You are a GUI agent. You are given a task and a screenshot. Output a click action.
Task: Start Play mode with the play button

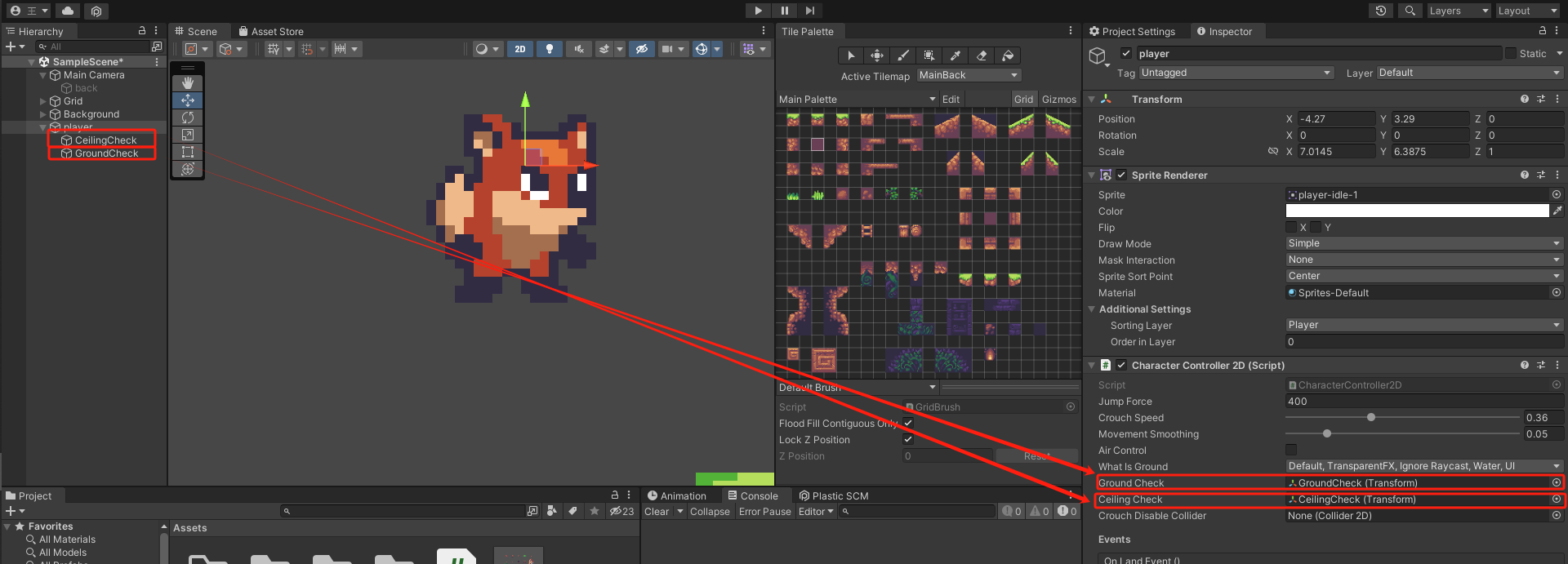pyautogui.click(x=758, y=11)
